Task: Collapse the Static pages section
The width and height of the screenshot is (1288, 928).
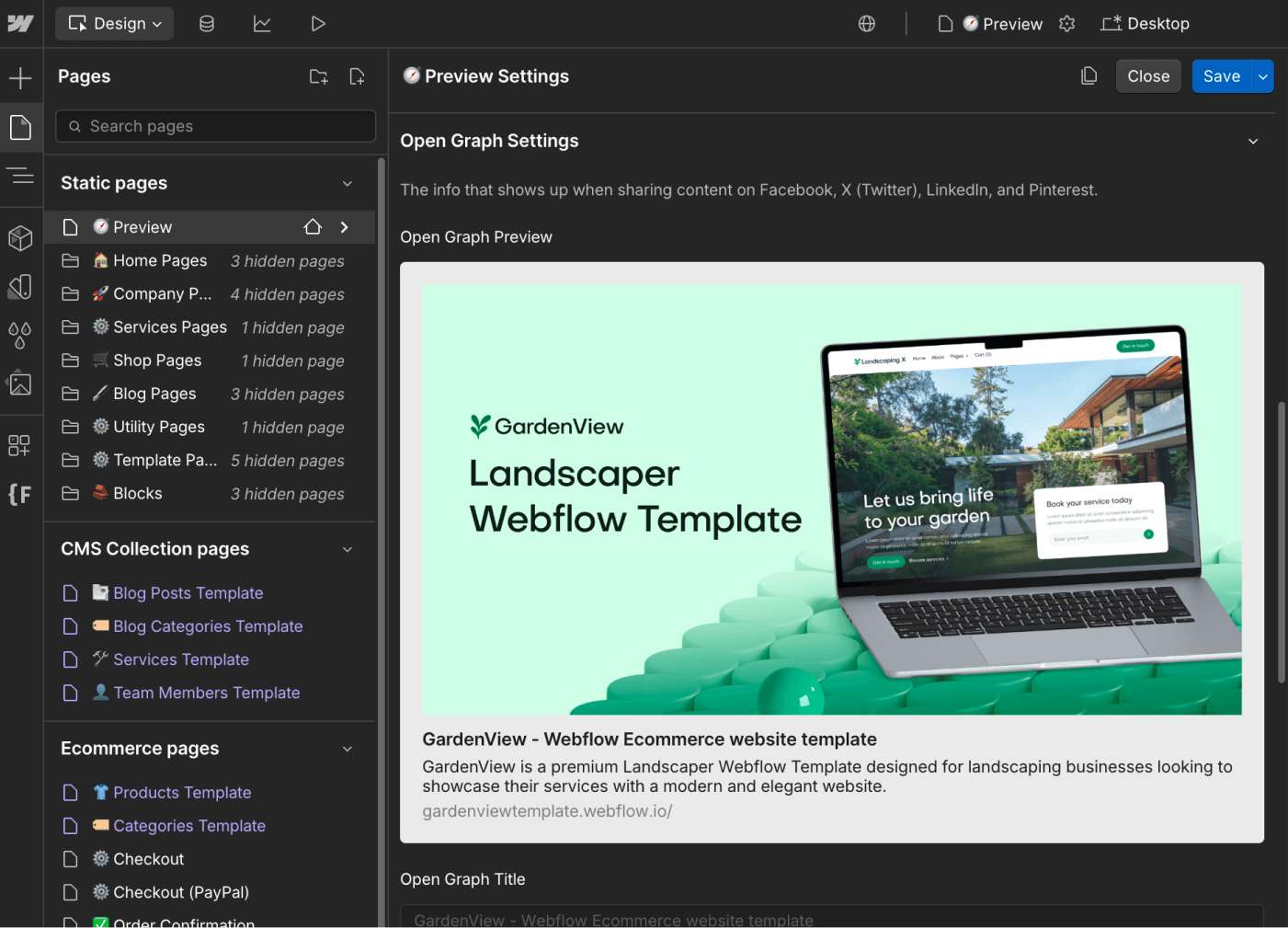Action: click(x=348, y=183)
